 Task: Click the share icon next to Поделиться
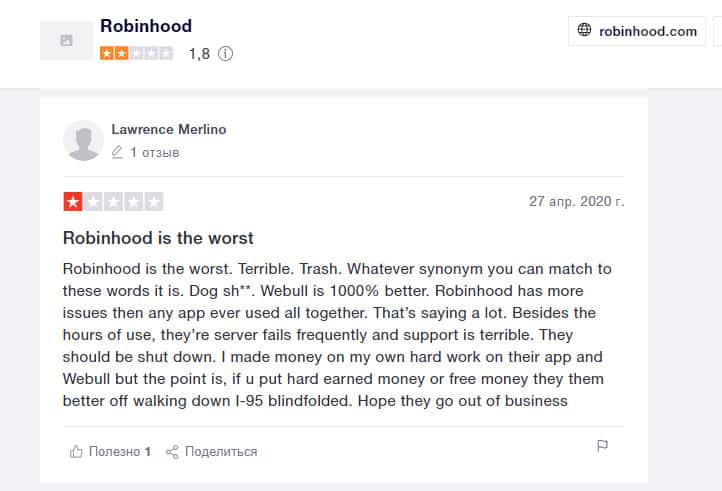pos(172,451)
